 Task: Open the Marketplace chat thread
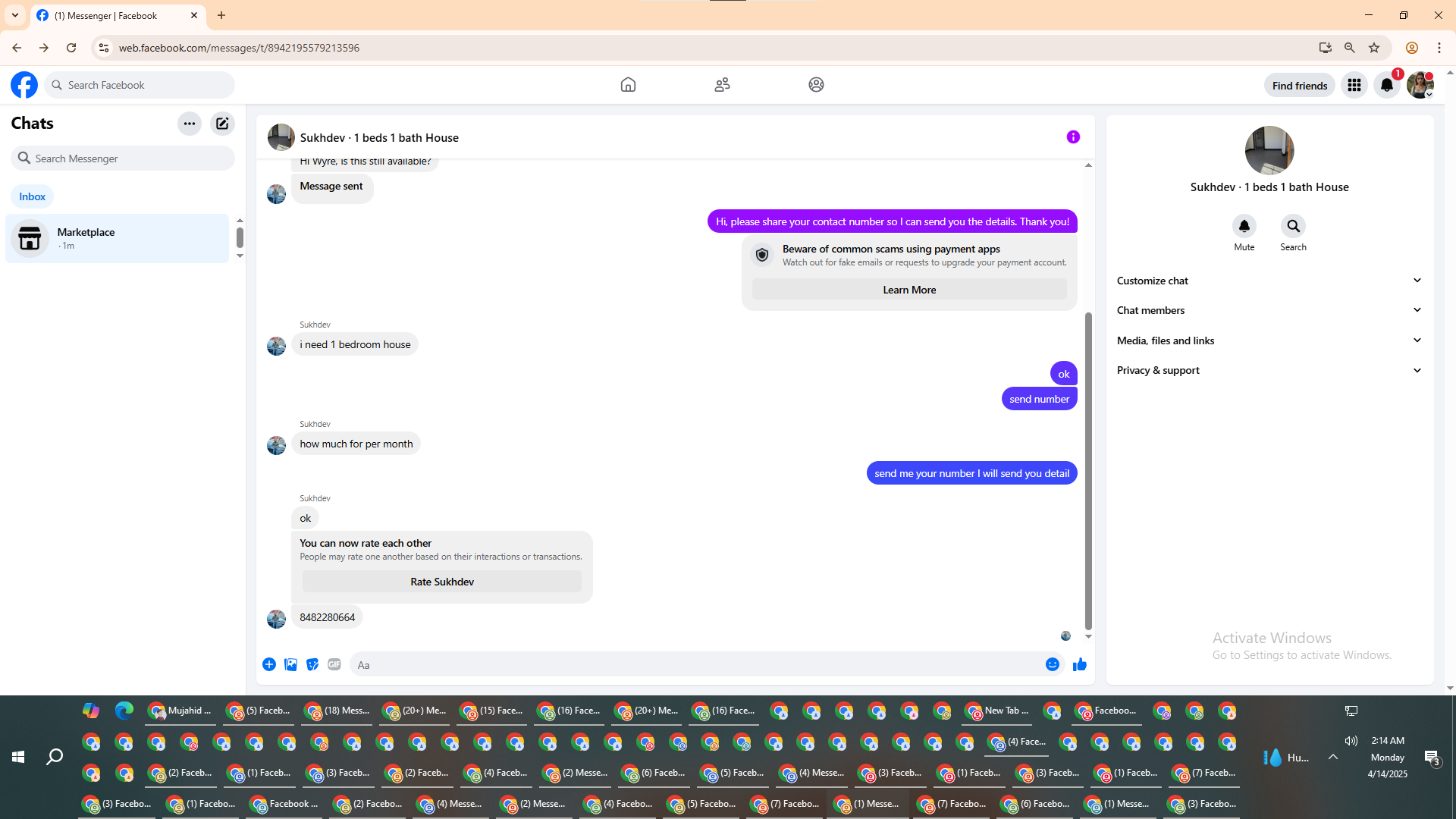tap(118, 238)
